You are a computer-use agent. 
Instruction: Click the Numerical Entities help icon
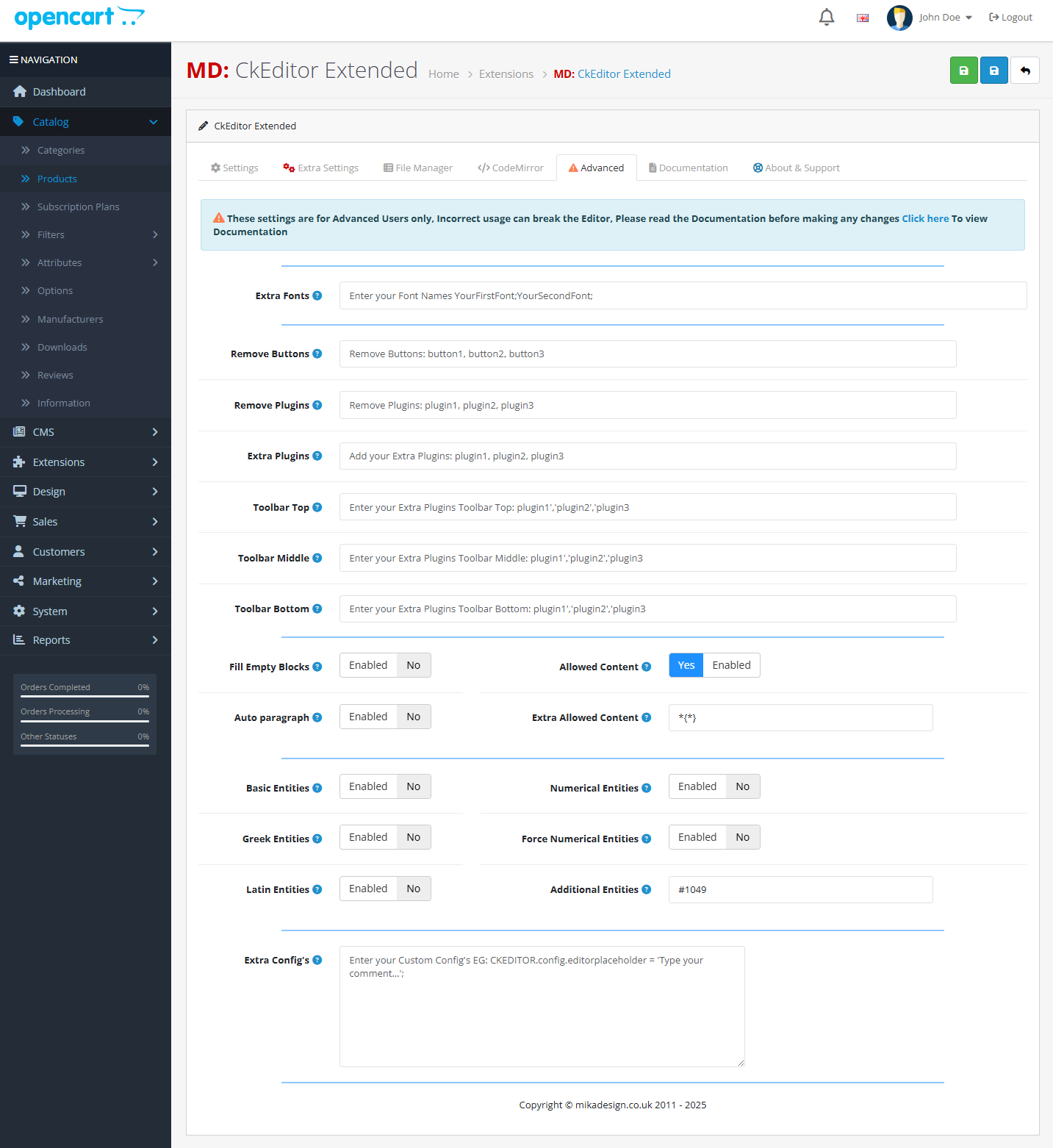[647, 788]
